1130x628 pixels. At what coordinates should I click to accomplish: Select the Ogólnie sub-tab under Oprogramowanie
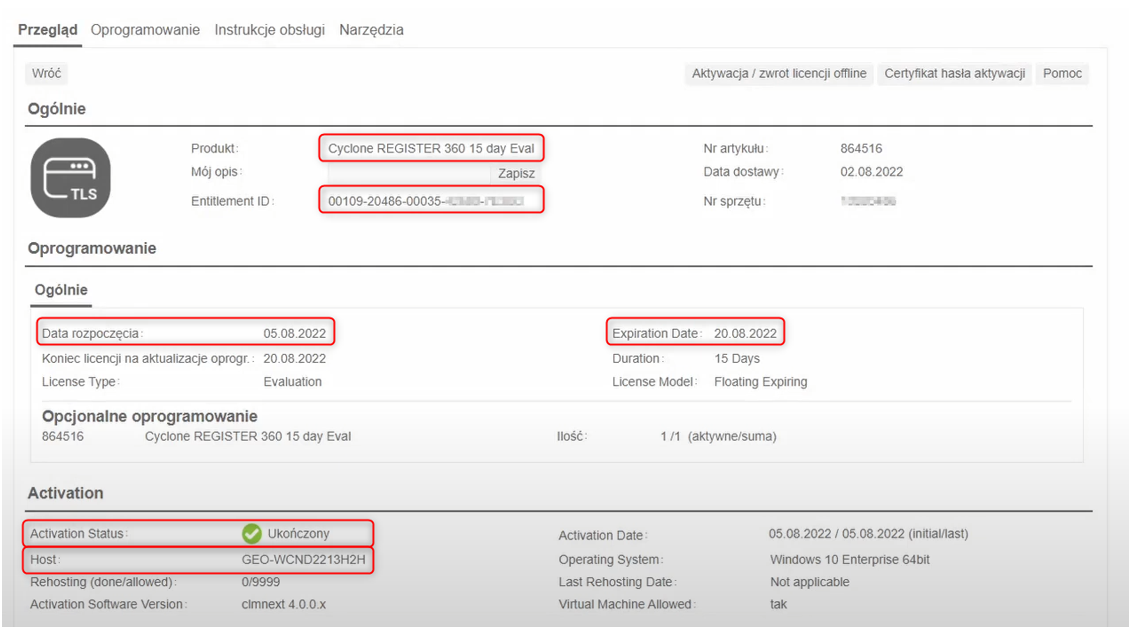click(x=61, y=290)
